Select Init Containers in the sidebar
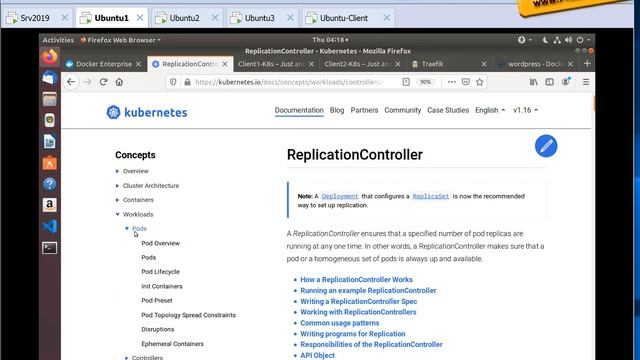 pos(162,287)
